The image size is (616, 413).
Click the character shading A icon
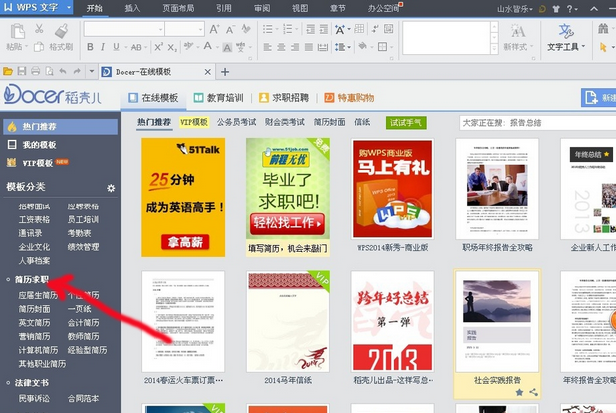click(x=227, y=48)
